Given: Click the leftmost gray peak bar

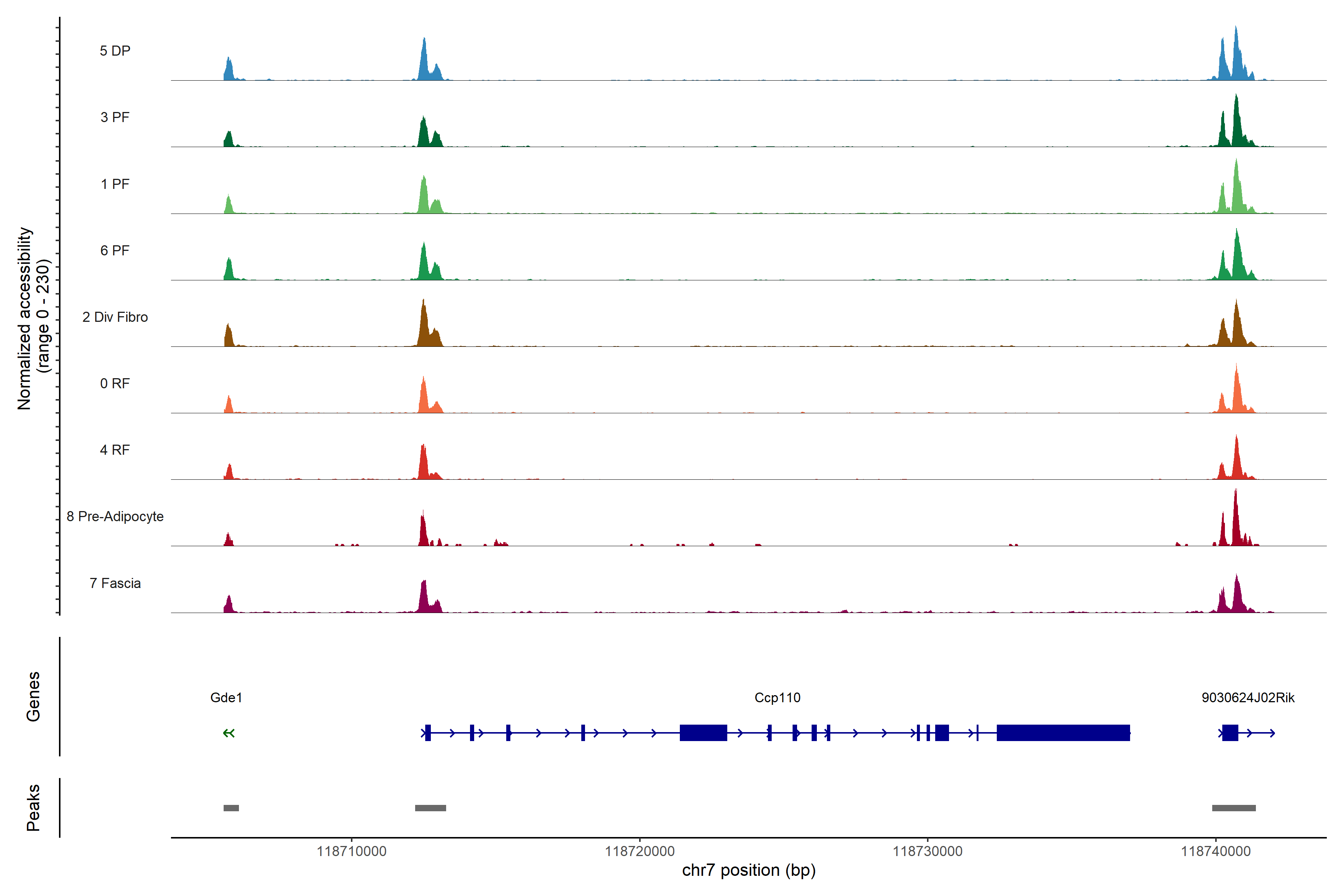Looking at the screenshot, I should click(x=231, y=808).
